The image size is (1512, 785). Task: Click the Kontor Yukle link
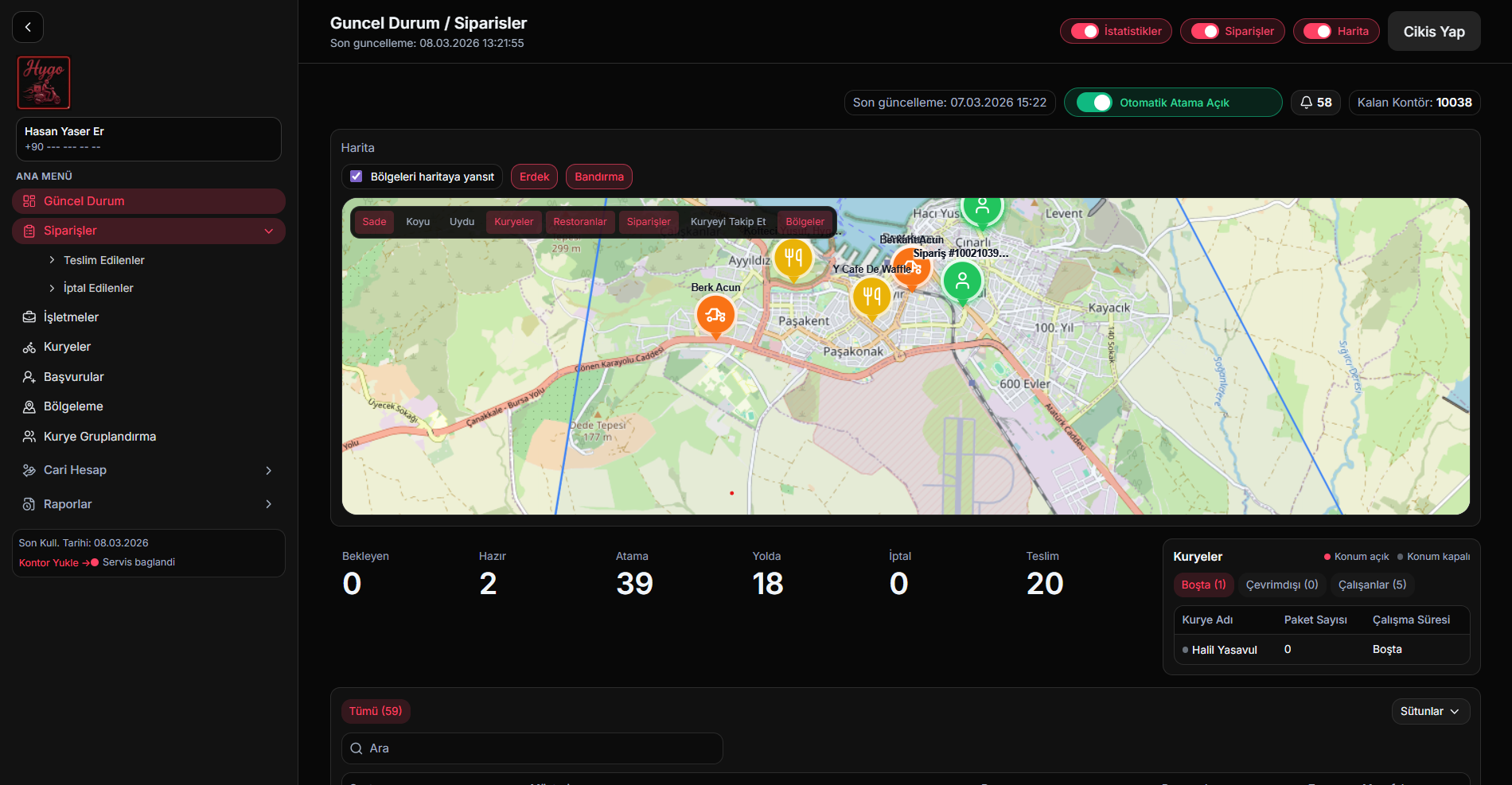point(49,562)
